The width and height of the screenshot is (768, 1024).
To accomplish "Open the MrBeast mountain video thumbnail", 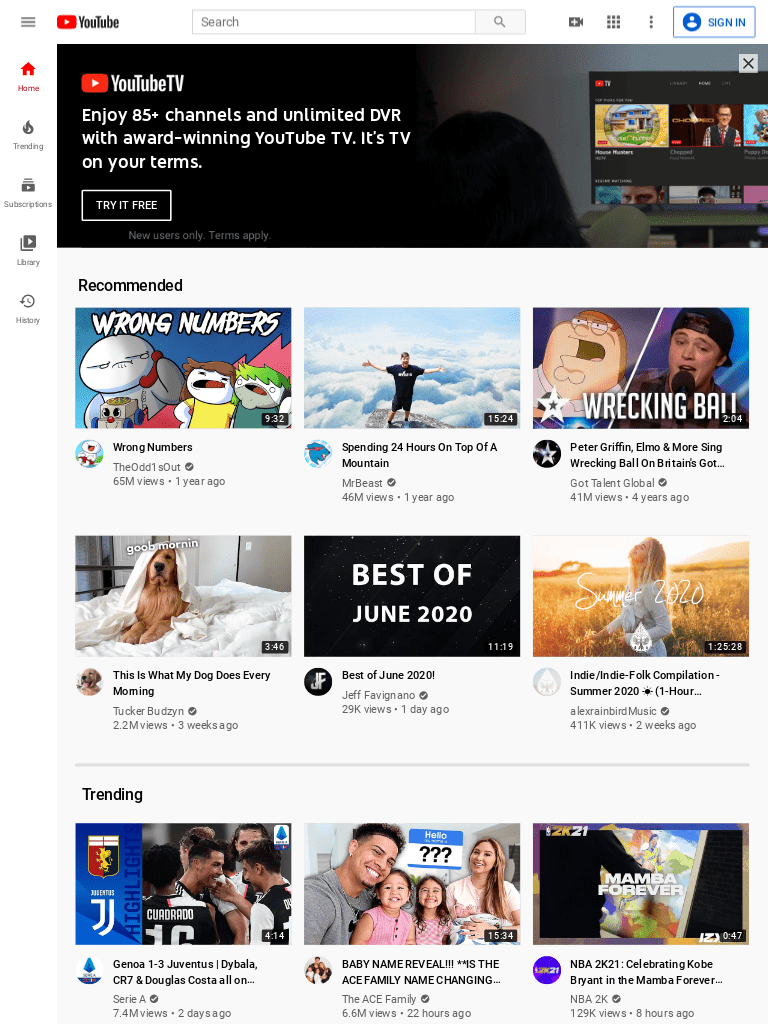I will pyautogui.click(x=412, y=368).
